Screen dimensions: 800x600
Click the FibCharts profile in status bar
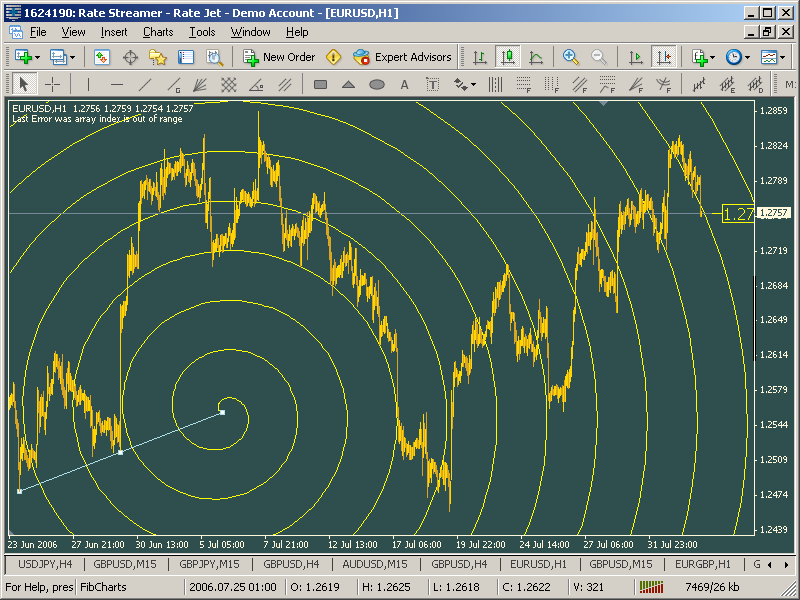coord(103,587)
